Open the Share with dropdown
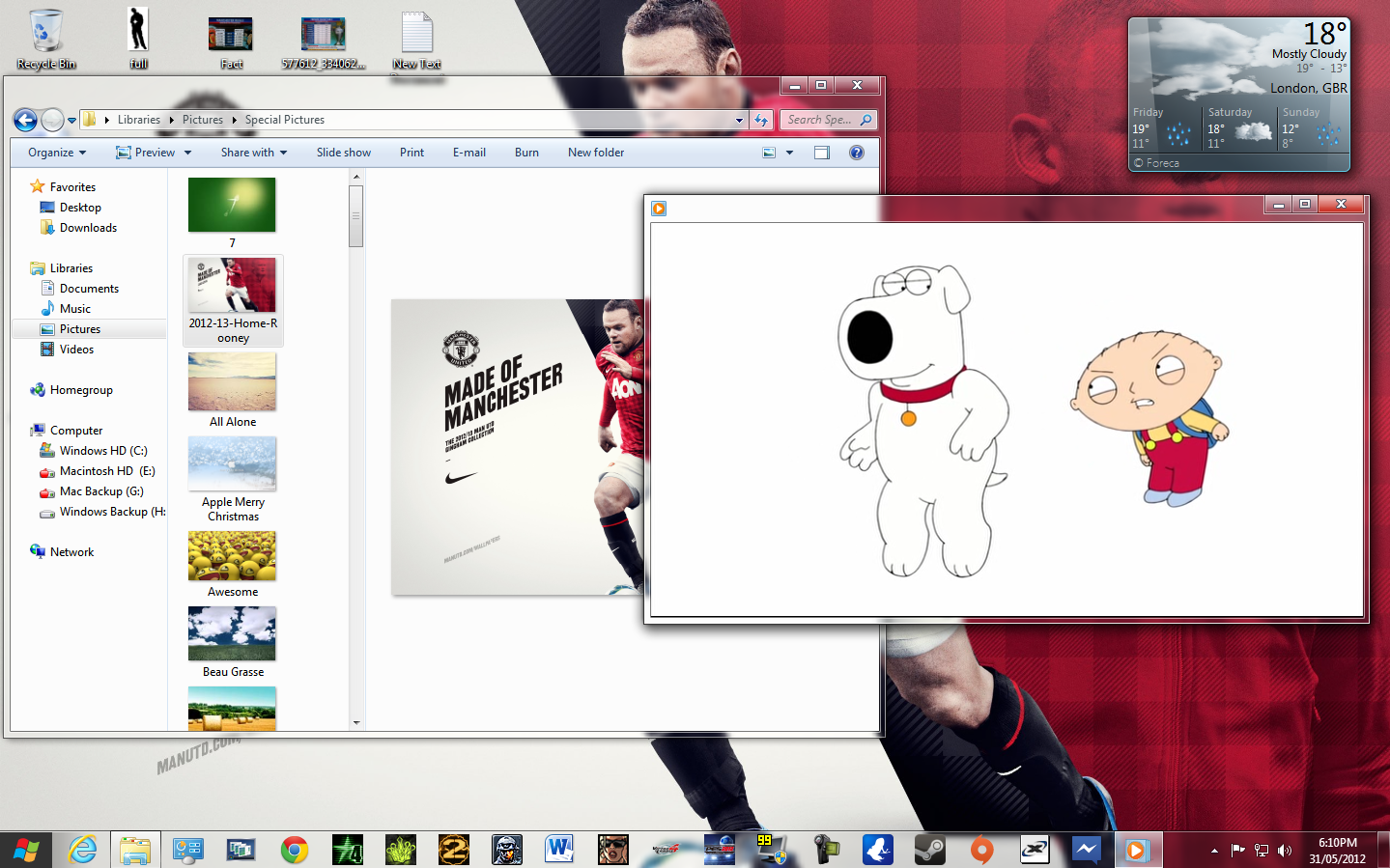 pos(253,153)
